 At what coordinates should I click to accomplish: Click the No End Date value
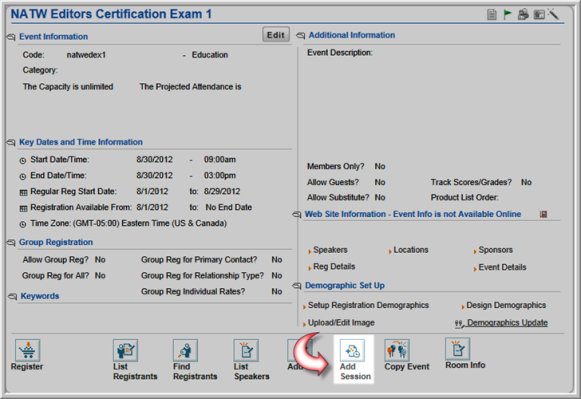pos(229,207)
